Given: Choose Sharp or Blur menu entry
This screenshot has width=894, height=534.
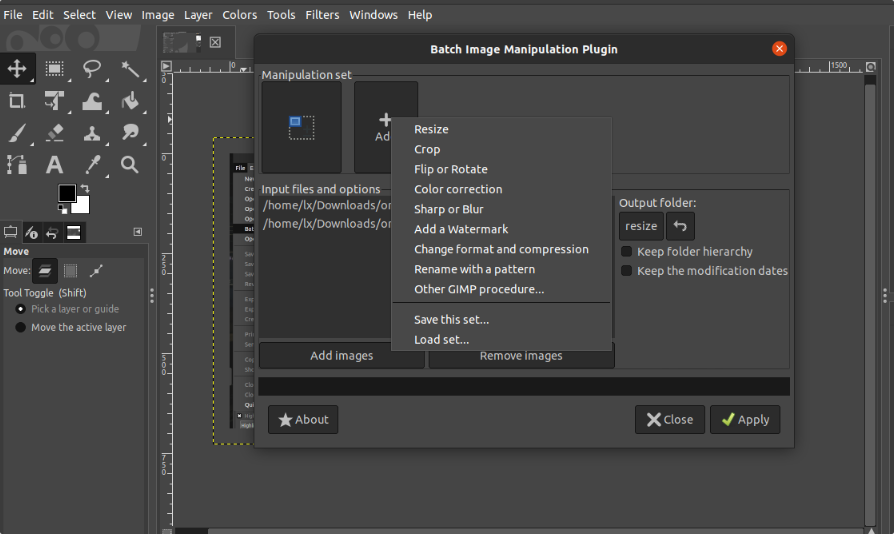Looking at the screenshot, I should pyautogui.click(x=502, y=209).
